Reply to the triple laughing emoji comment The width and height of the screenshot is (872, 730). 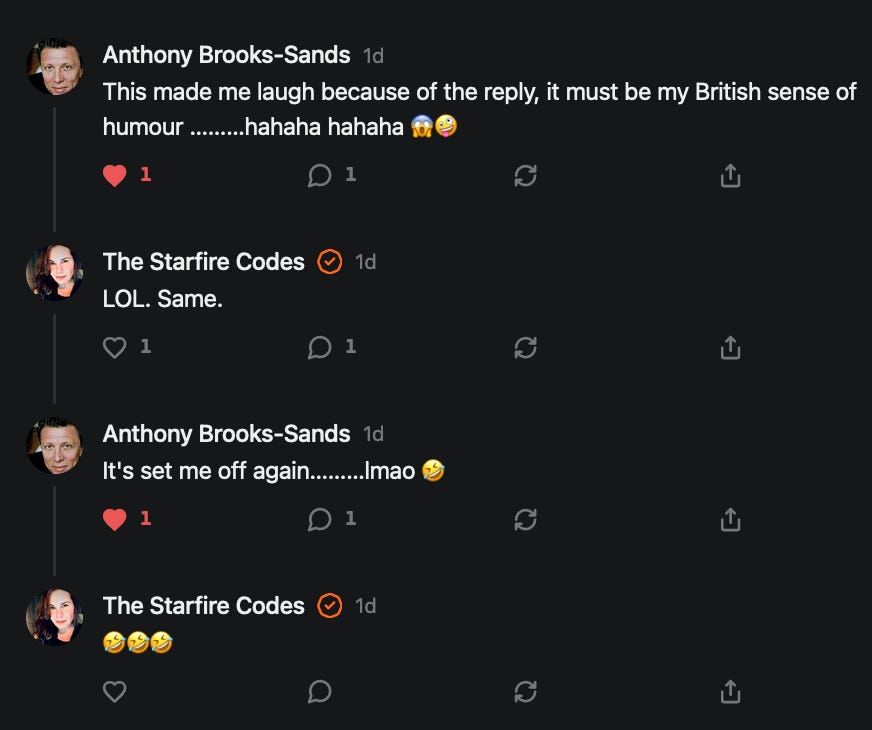click(320, 692)
